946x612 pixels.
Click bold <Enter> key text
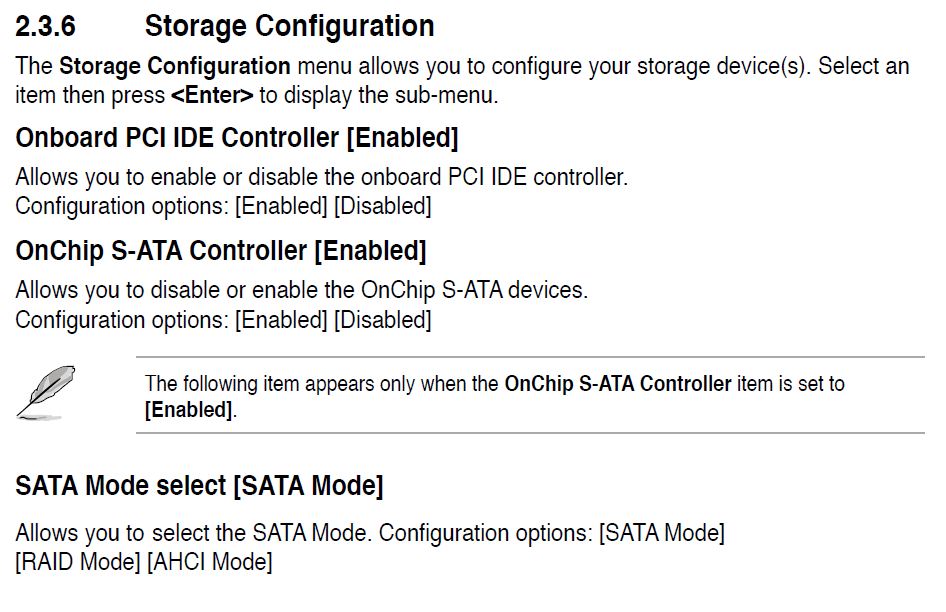[212, 95]
